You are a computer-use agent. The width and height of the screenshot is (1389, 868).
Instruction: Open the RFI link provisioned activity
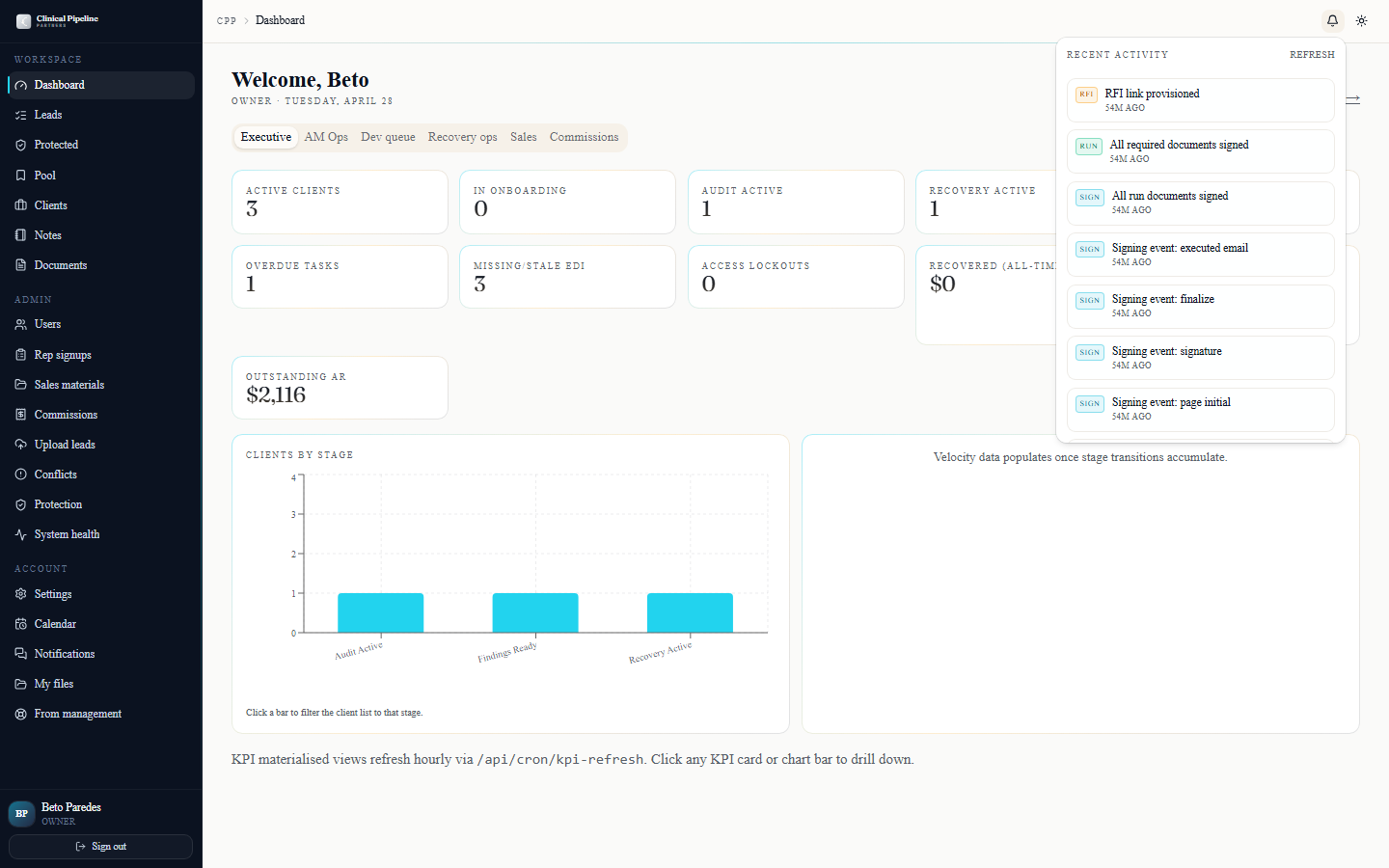click(1200, 100)
